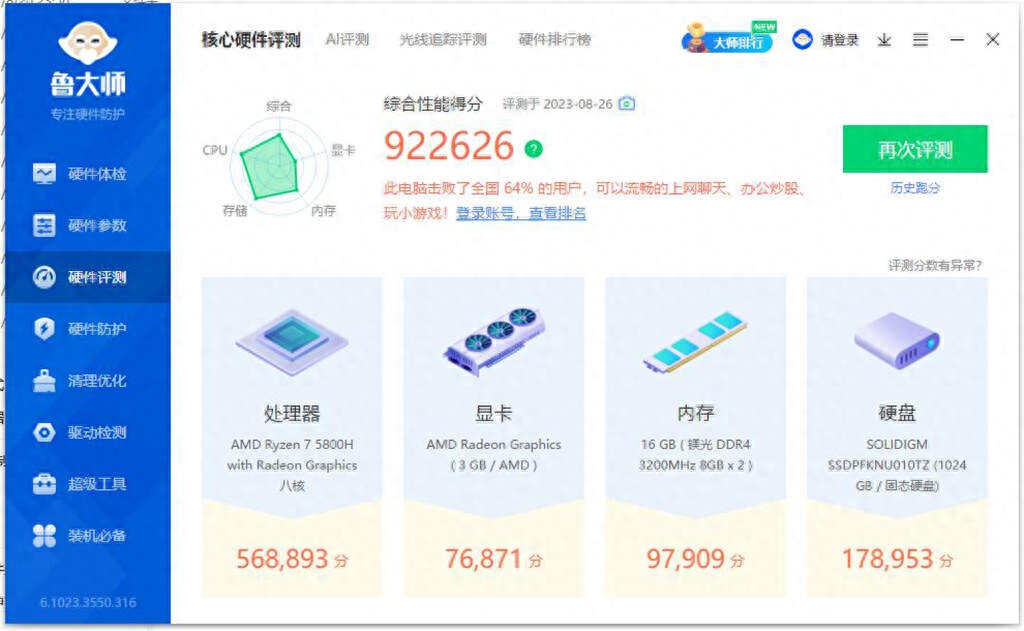Click 登录账号，查看排名 link

[520, 213]
